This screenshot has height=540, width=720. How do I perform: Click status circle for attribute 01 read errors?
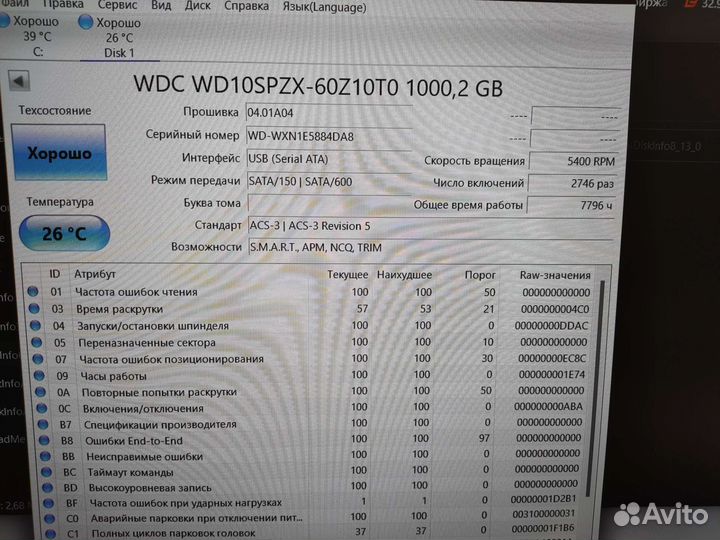pos(35,292)
